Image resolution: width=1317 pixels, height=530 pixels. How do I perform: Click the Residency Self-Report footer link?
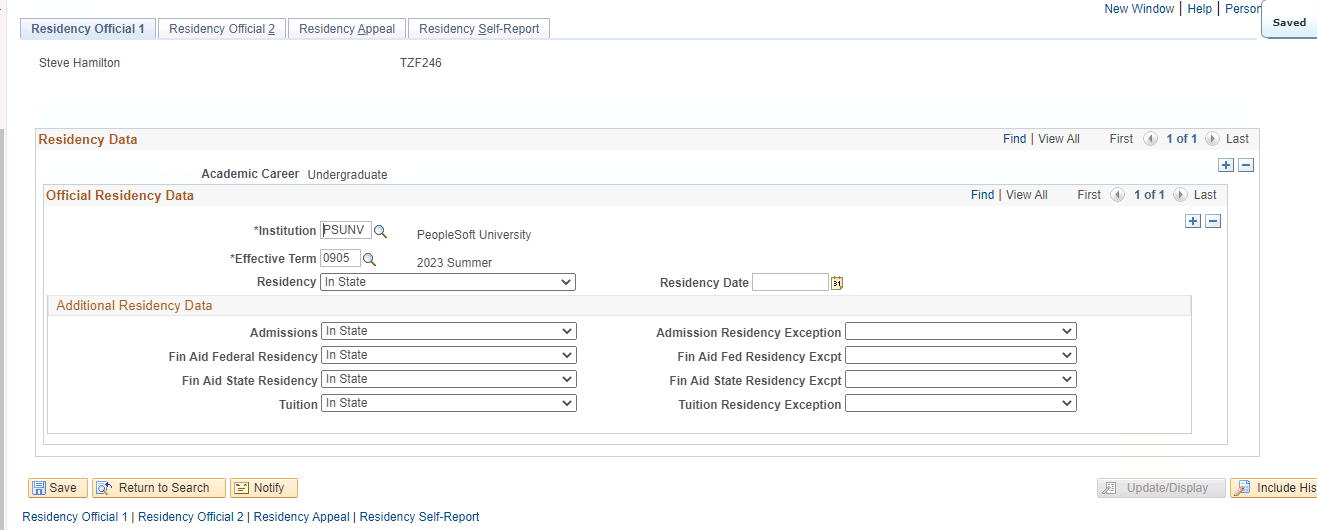(419, 517)
